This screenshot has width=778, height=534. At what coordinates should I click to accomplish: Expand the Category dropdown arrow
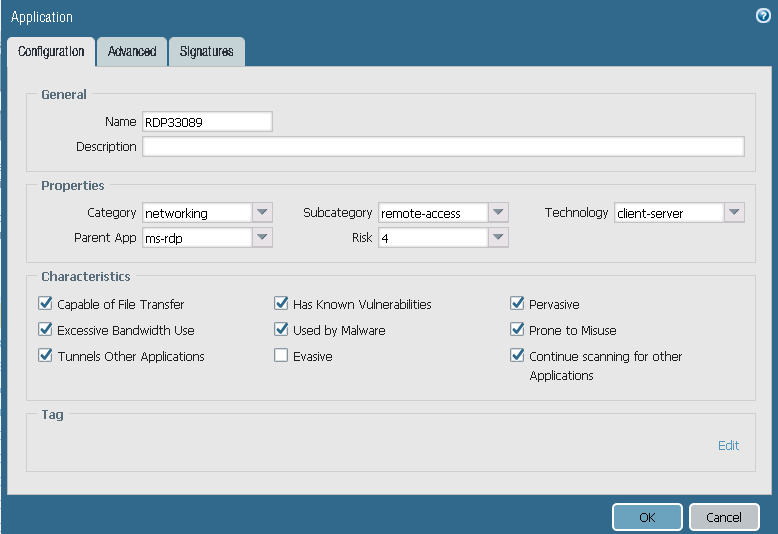click(x=262, y=213)
